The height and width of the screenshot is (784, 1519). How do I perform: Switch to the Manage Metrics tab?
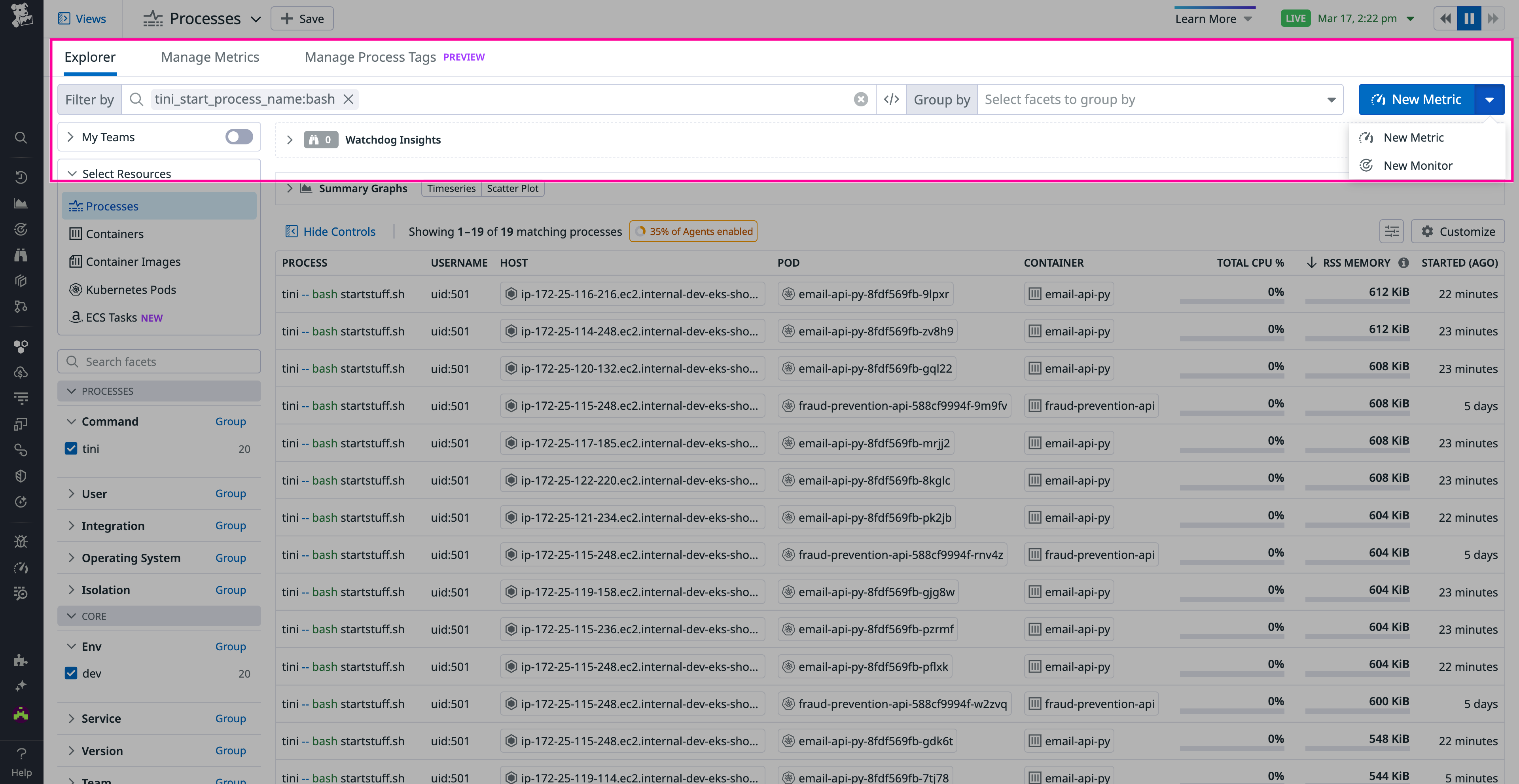point(210,57)
